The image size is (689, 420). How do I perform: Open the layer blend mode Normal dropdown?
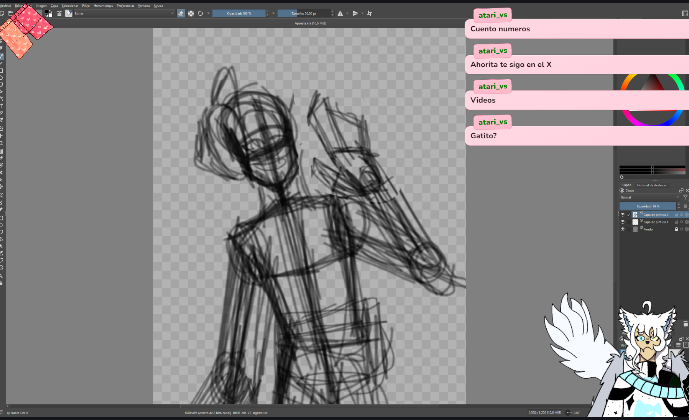650,197
